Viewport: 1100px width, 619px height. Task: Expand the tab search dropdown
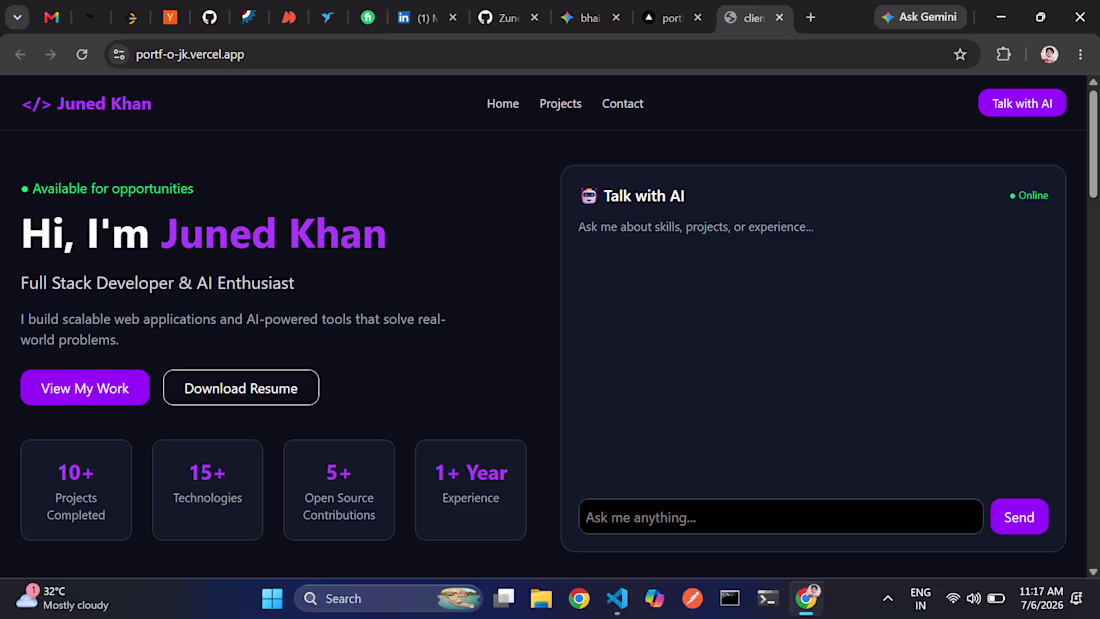click(18, 18)
